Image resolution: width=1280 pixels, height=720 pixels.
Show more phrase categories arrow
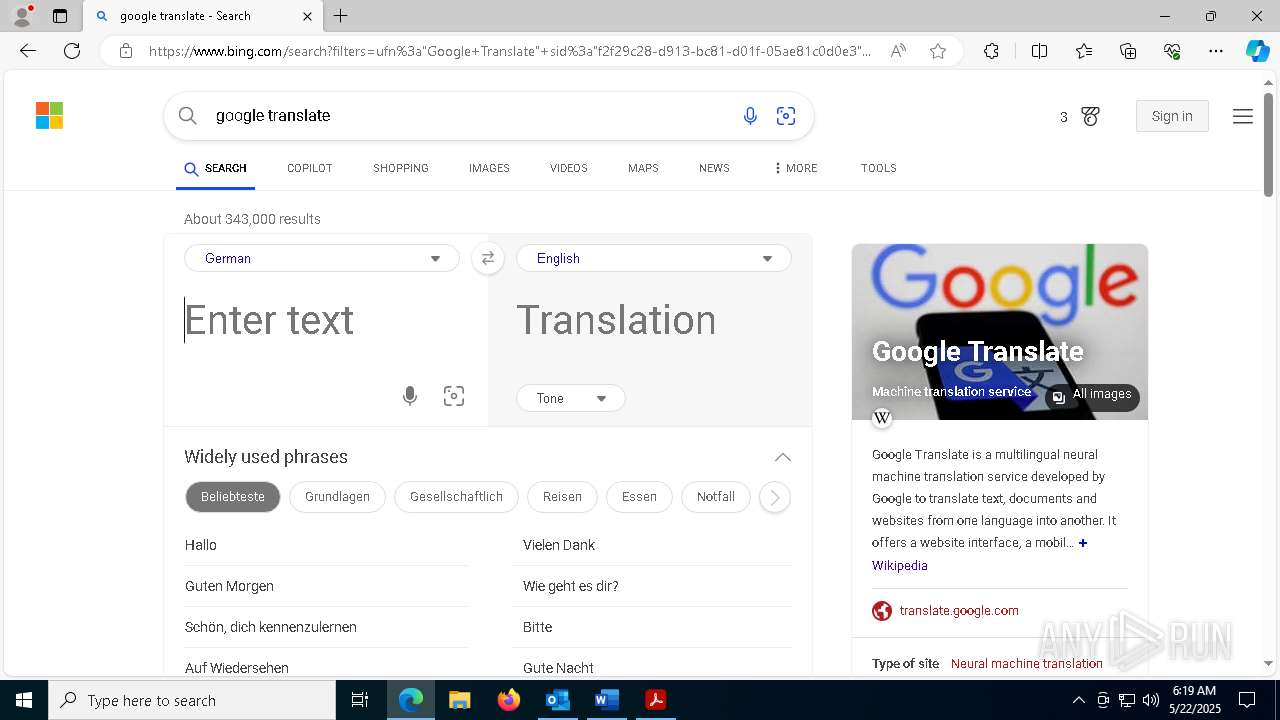point(775,497)
